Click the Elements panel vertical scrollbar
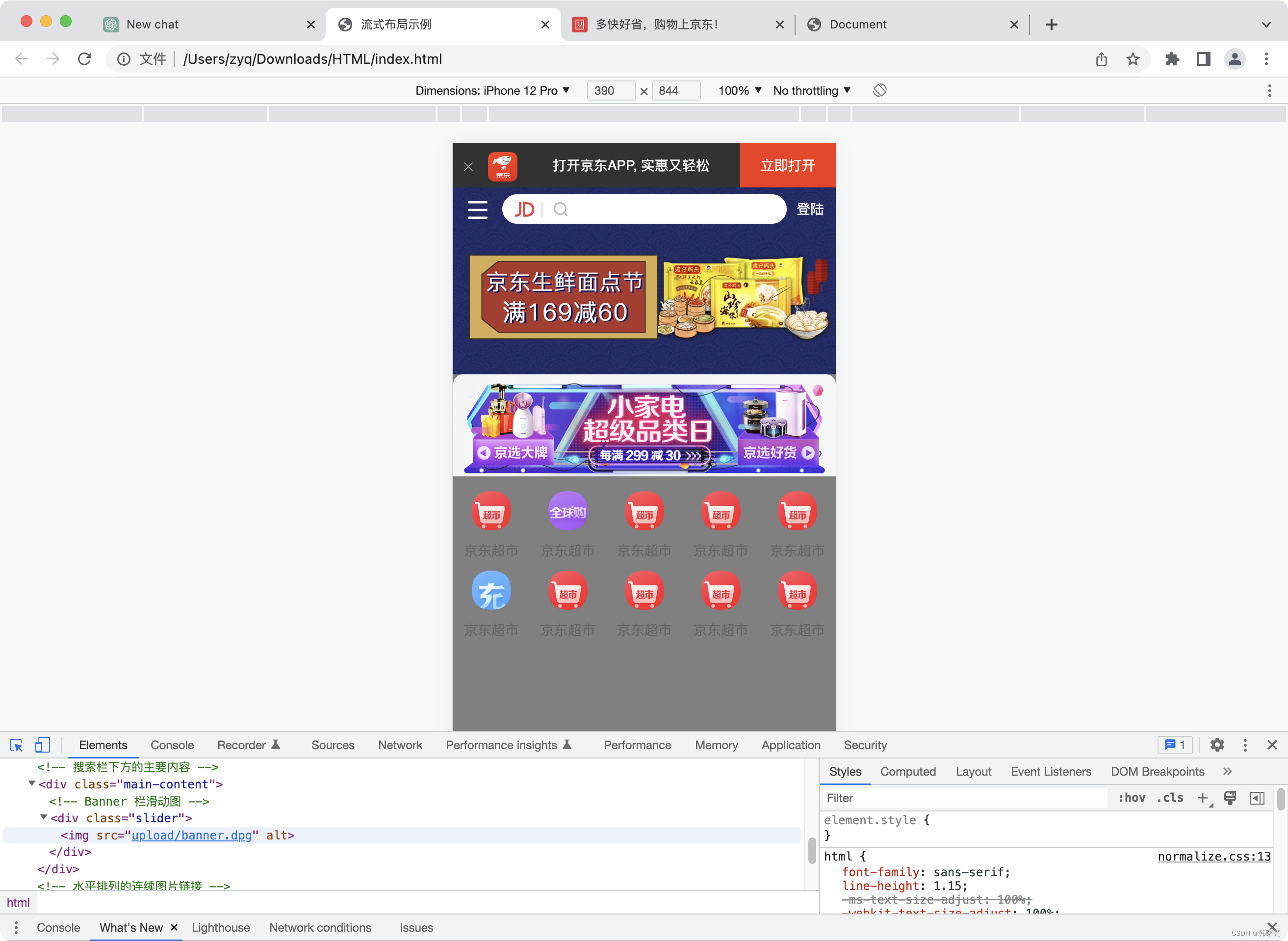Screen dimensions: 1288x941 812,851
